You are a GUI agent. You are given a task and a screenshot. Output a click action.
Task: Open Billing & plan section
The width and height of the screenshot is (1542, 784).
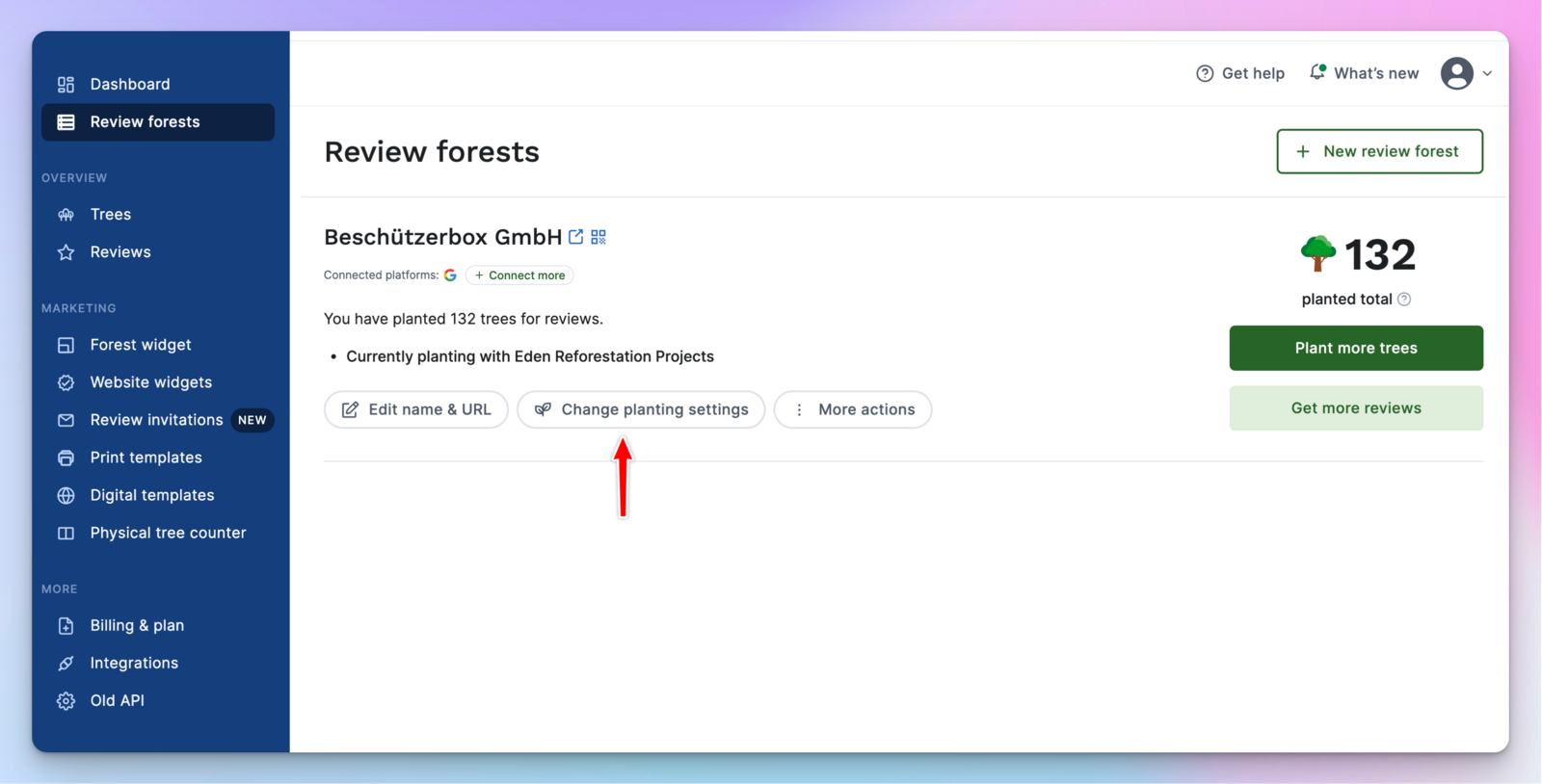point(137,626)
